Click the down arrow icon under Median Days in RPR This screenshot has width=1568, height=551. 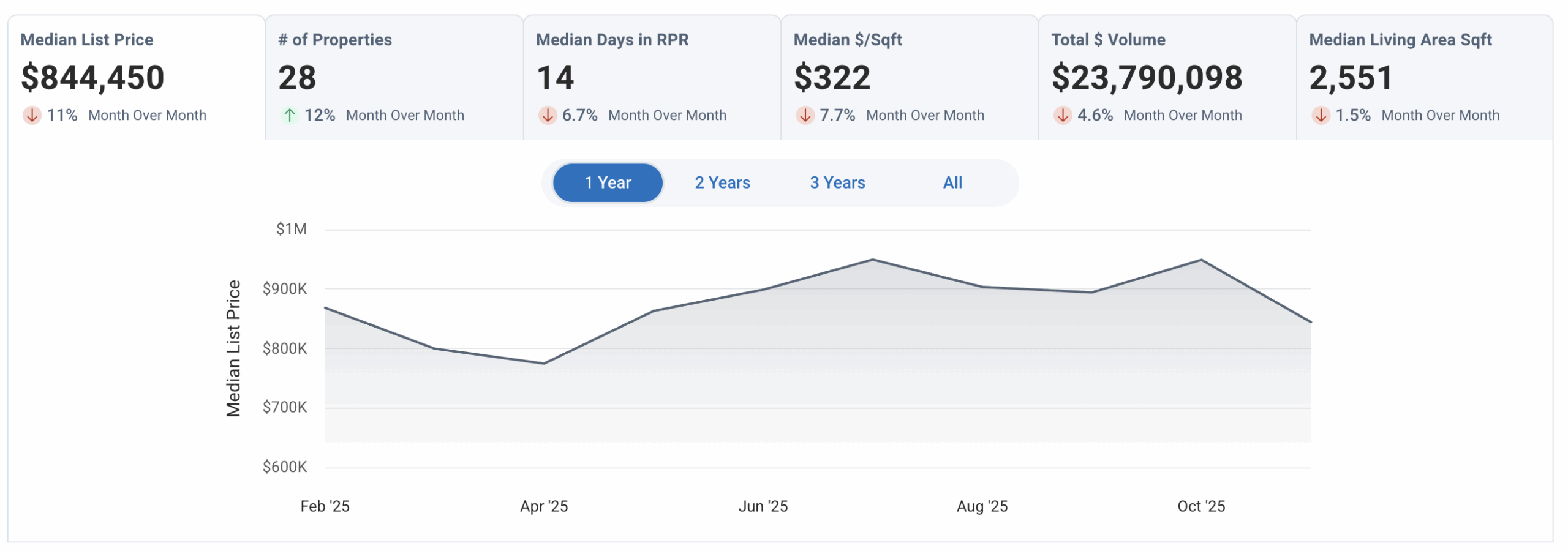pyautogui.click(x=547, y=115)
